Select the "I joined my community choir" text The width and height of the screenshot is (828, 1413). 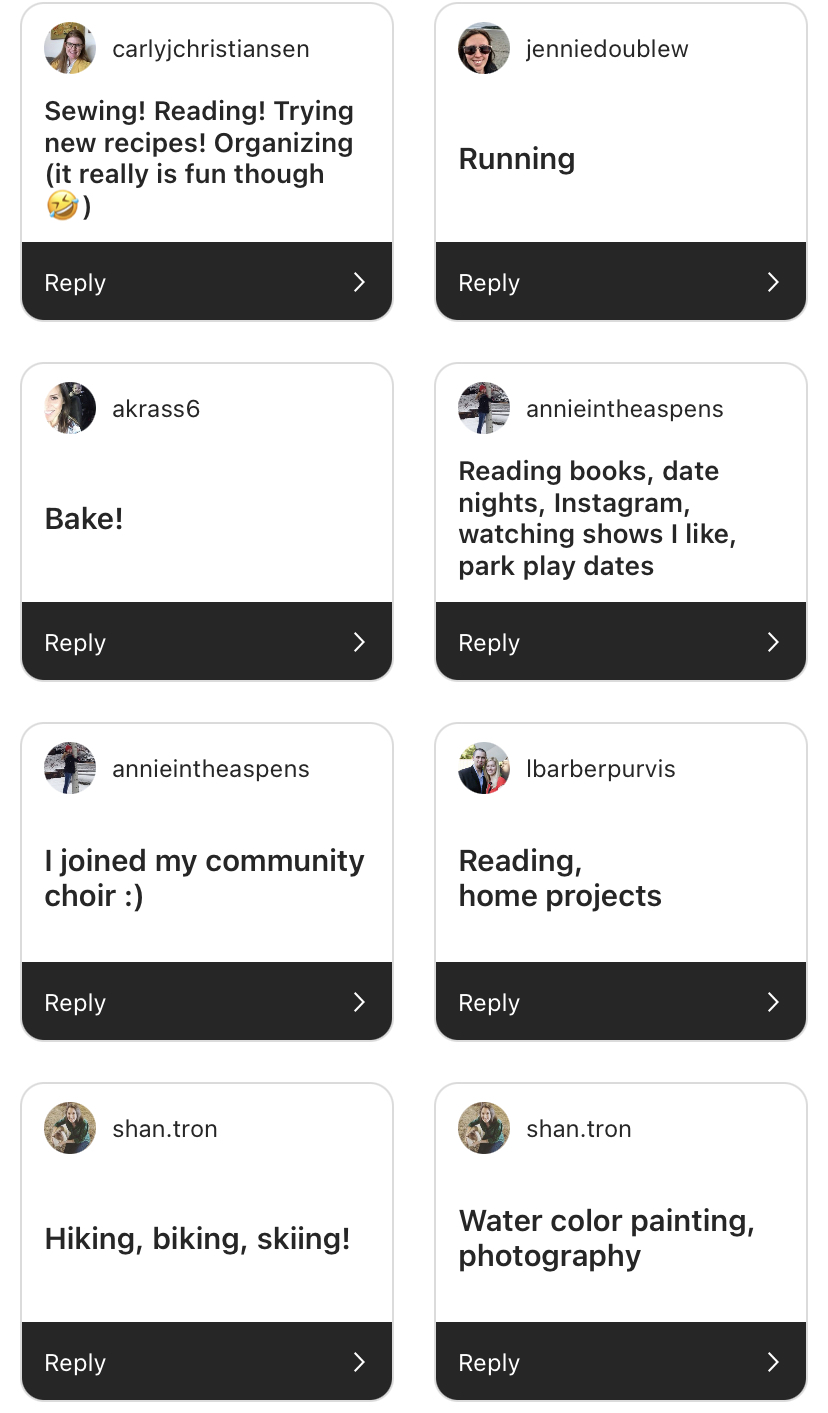pyautogui.click(x=204, y=877)
